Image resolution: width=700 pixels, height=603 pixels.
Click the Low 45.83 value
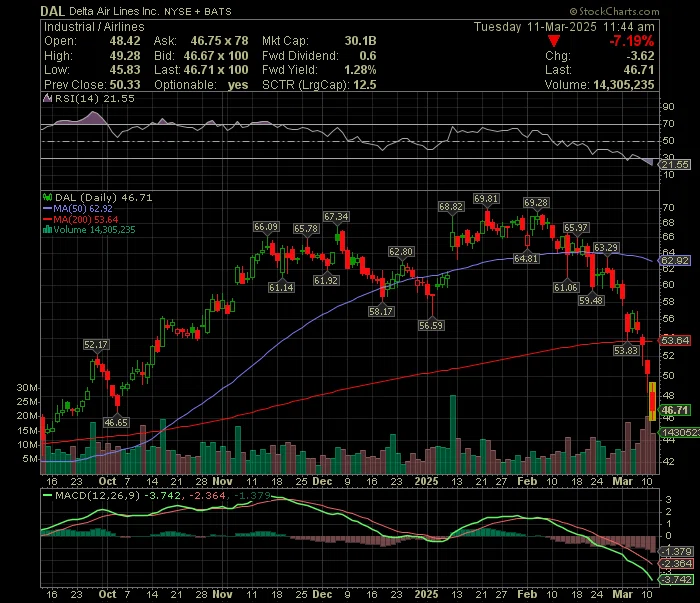click(x=125, y=70)
